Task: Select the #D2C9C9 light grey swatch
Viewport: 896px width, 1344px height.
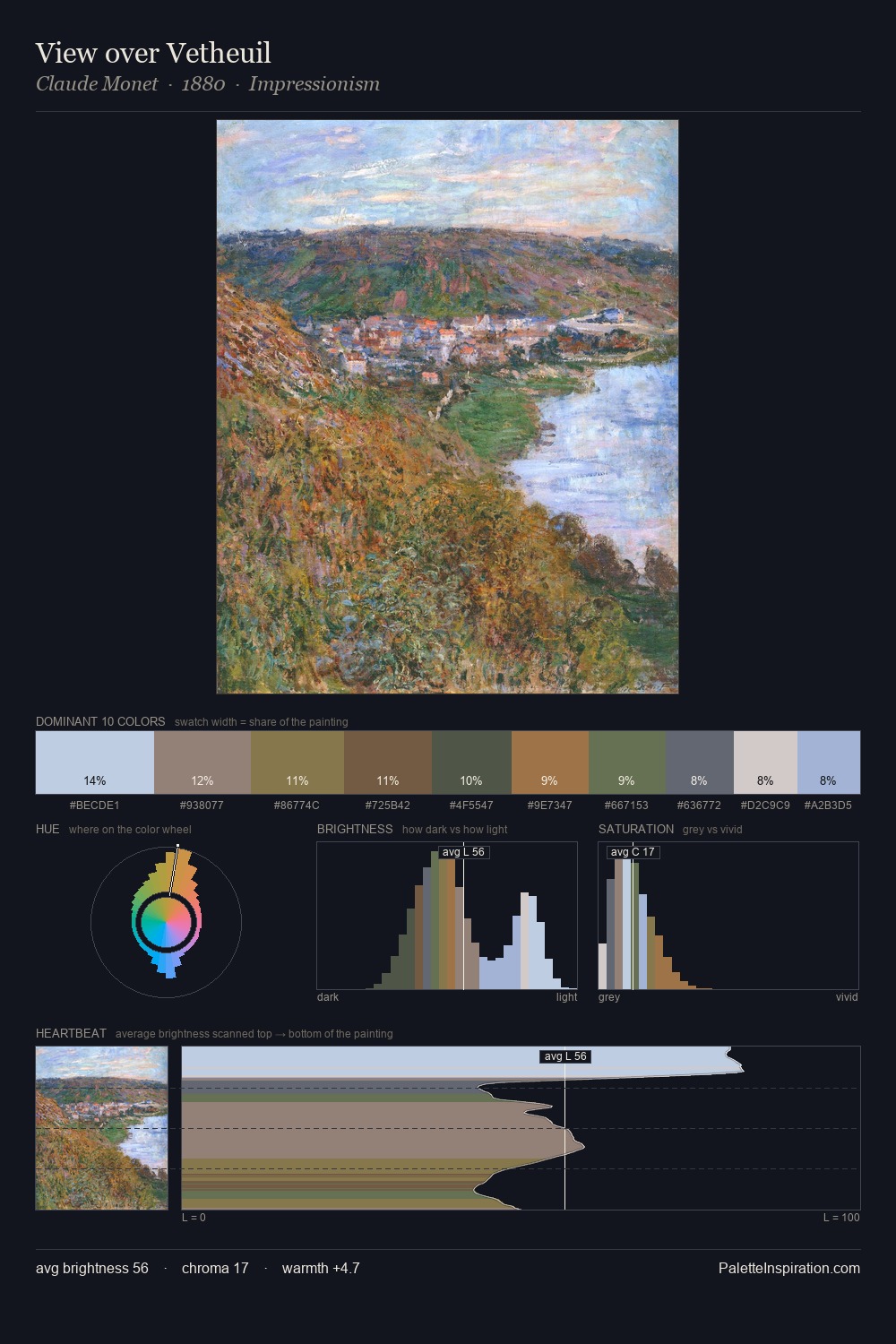Action: pyautogui.click(x=765, y=762)
